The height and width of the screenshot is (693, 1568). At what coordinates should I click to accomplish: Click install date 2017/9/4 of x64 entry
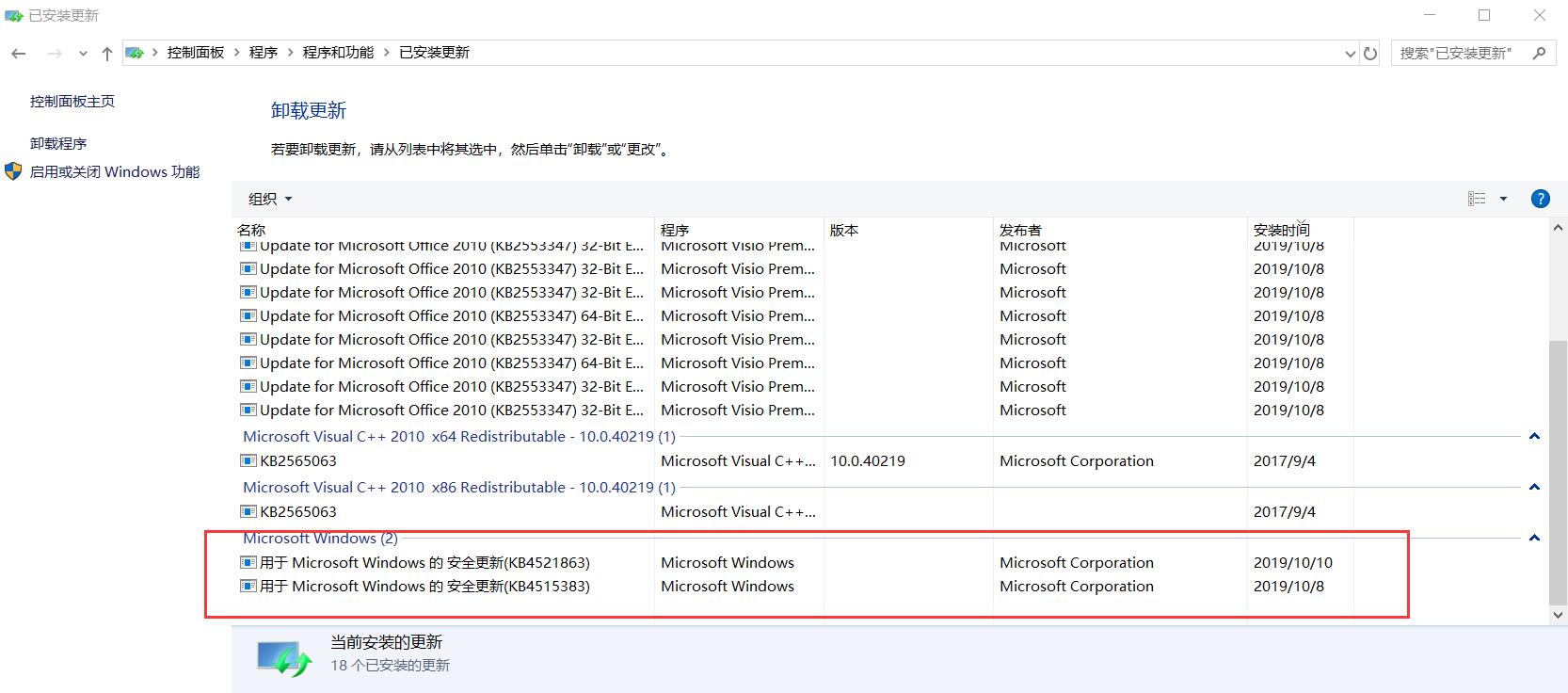click(x=1285, y=461)
